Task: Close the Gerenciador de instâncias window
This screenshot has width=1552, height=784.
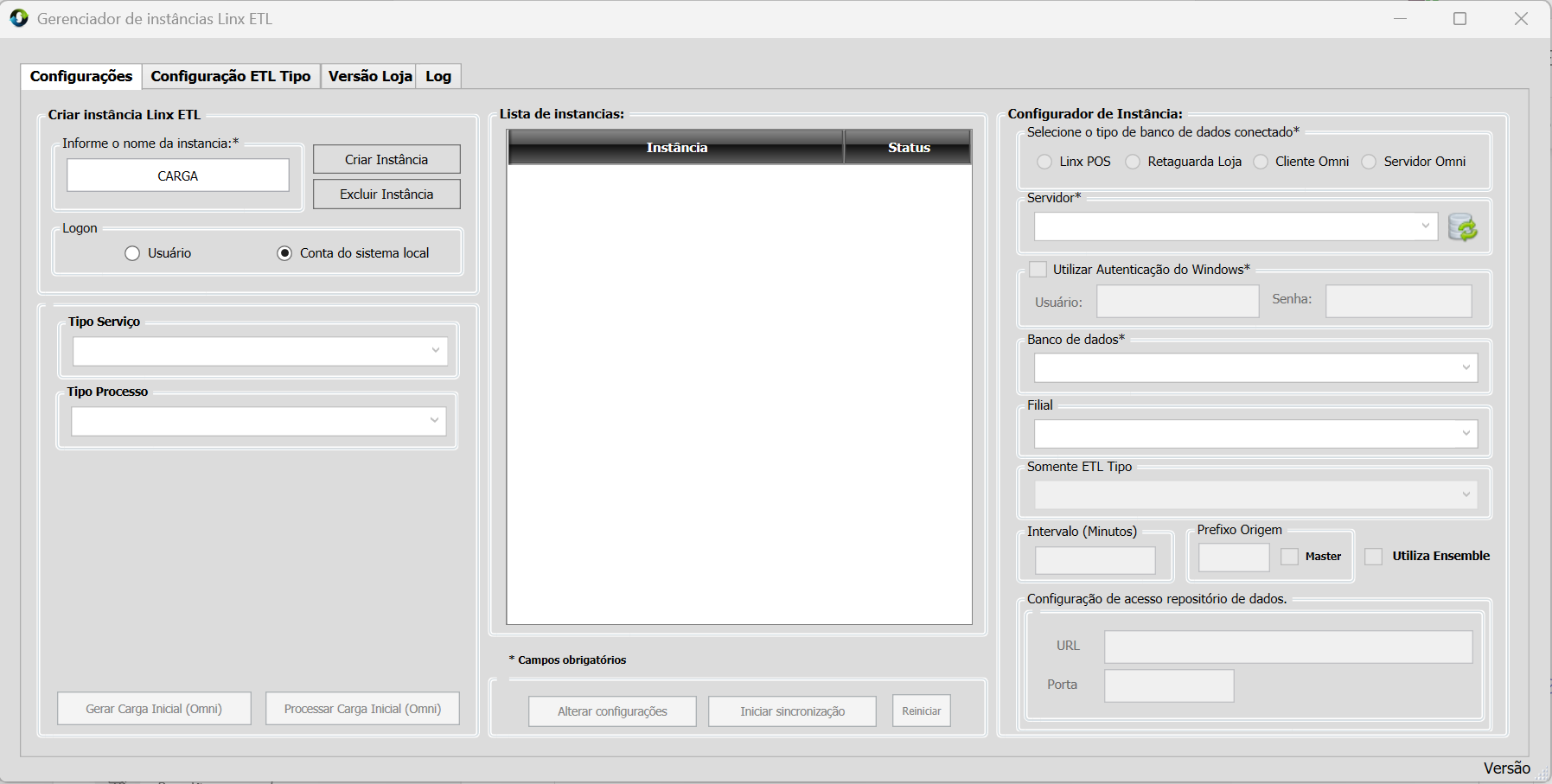Action: tap(1522, 19)
